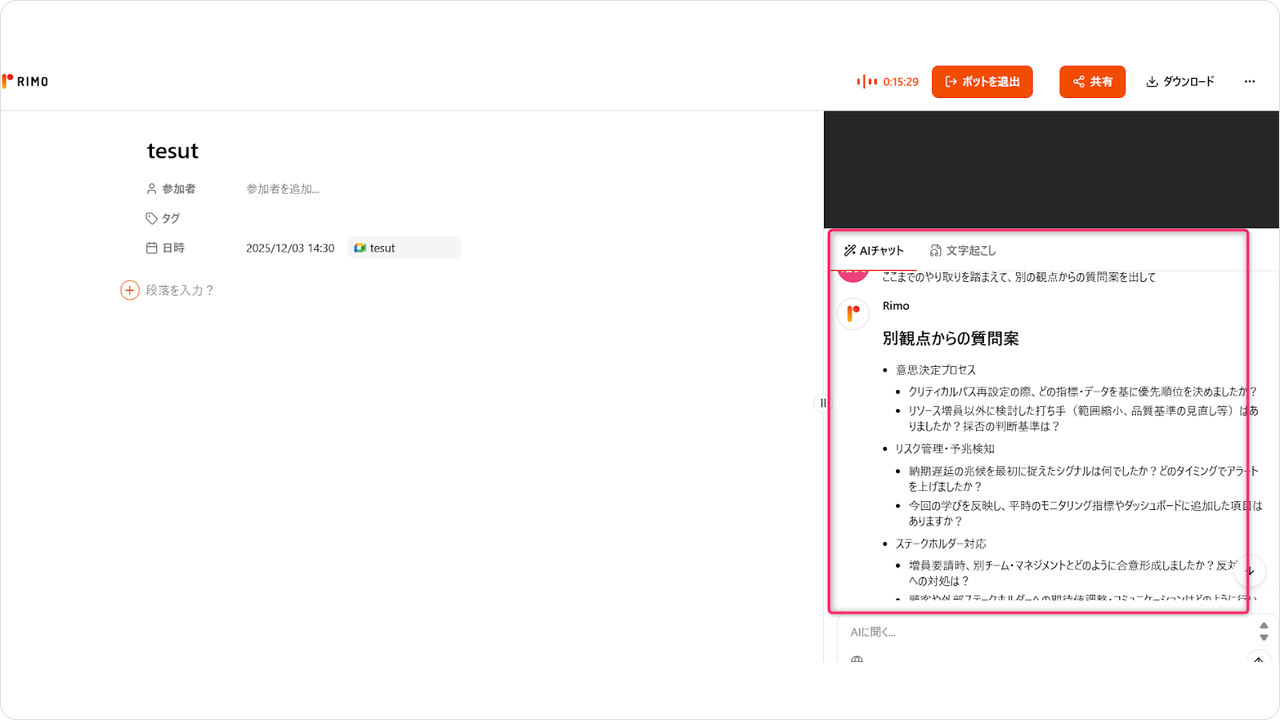1280x720 pixels.
Task: Click the RIMO logo
Action: click(x=25, y=82)
